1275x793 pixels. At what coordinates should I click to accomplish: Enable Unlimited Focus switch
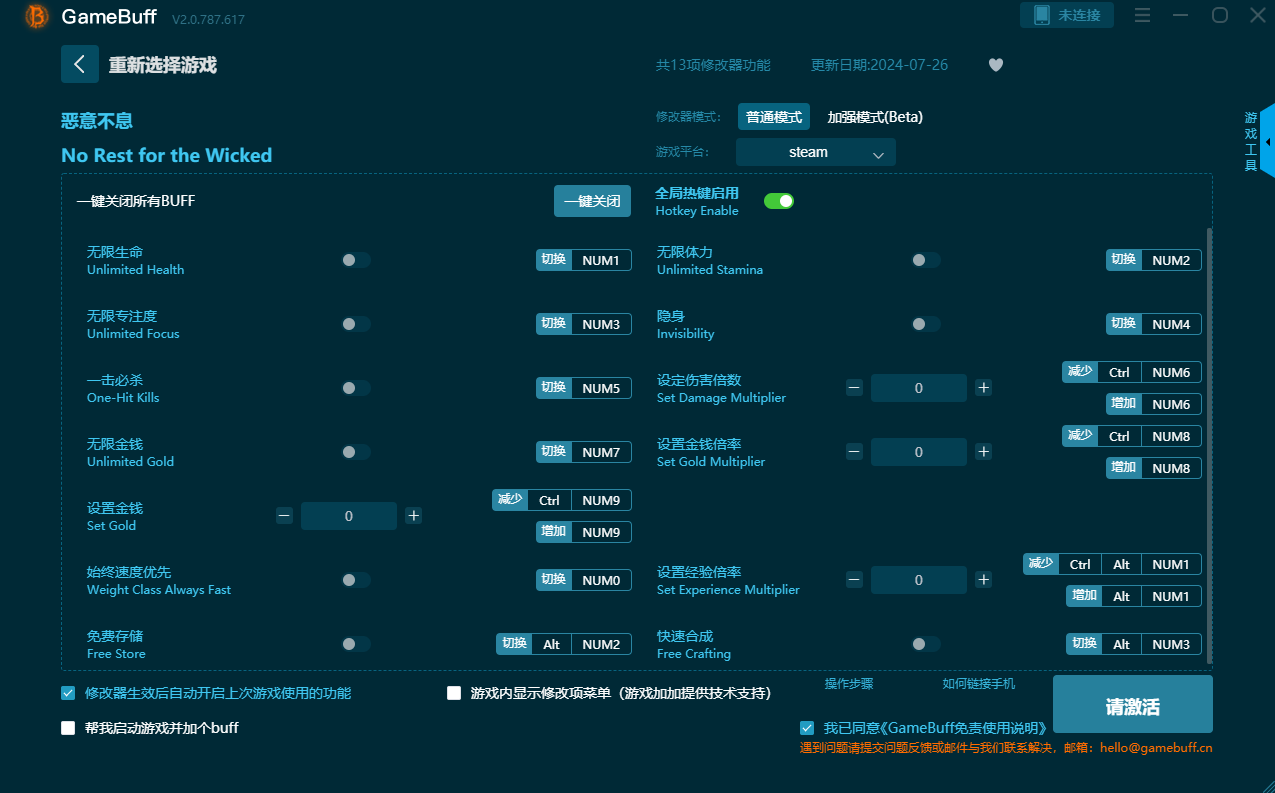tap(355, 324)
